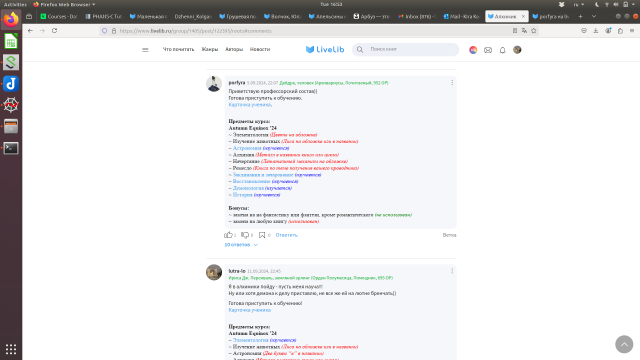Screen dimensions: 640x360
Task: Open the LiveLib hamburger menu
Action: coord(145,50)
